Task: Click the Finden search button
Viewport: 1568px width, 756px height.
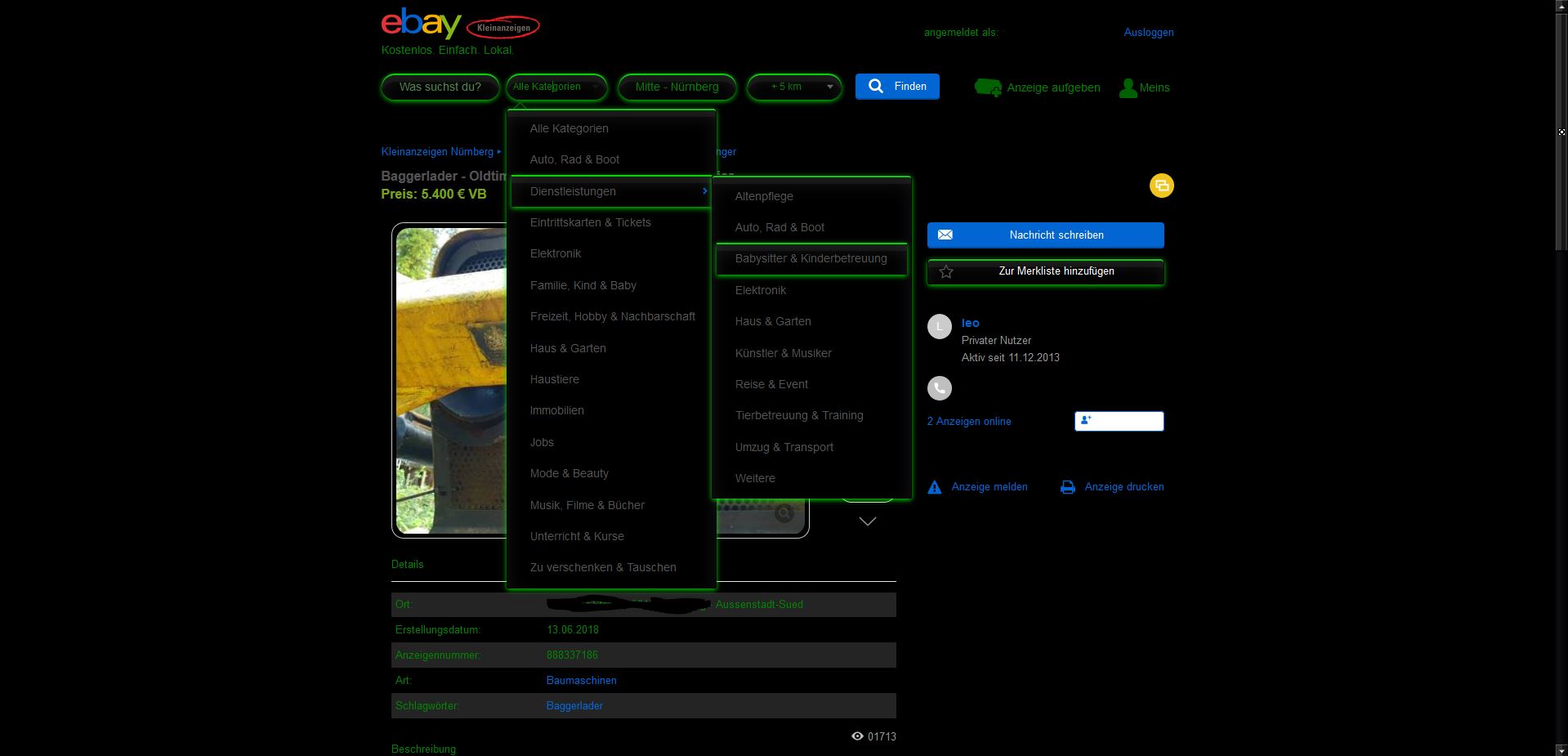Action: (x=896, y=87)
